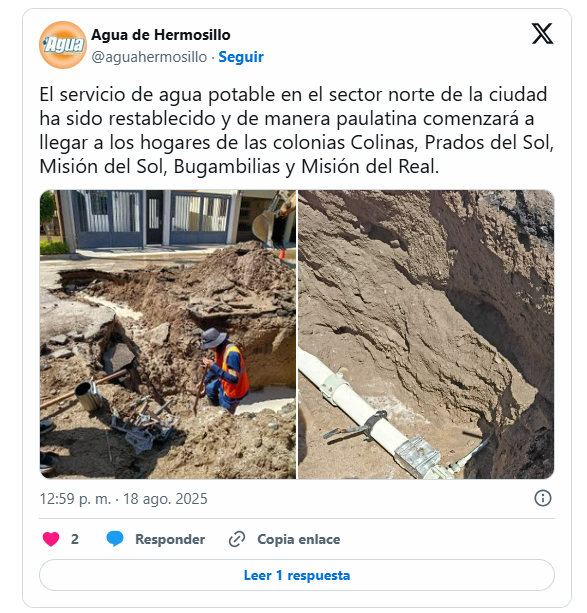The height and width of the screenshot is (613, 587).
Task: Follow the account via Seguir
Action: click(x=241, y=57)
